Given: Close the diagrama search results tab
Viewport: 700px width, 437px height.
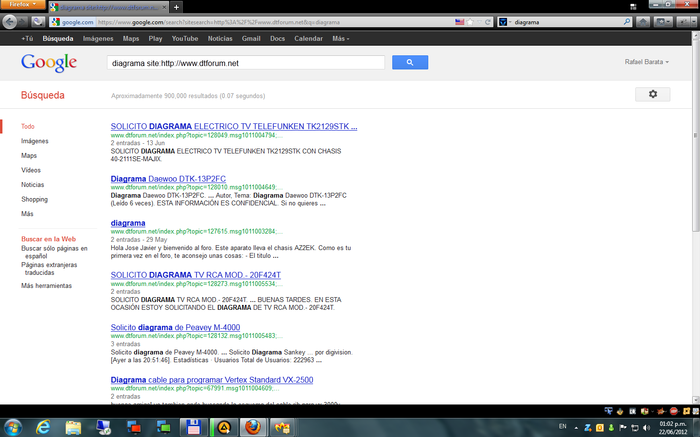Looking at the screenshot, I should pos(164,7).
